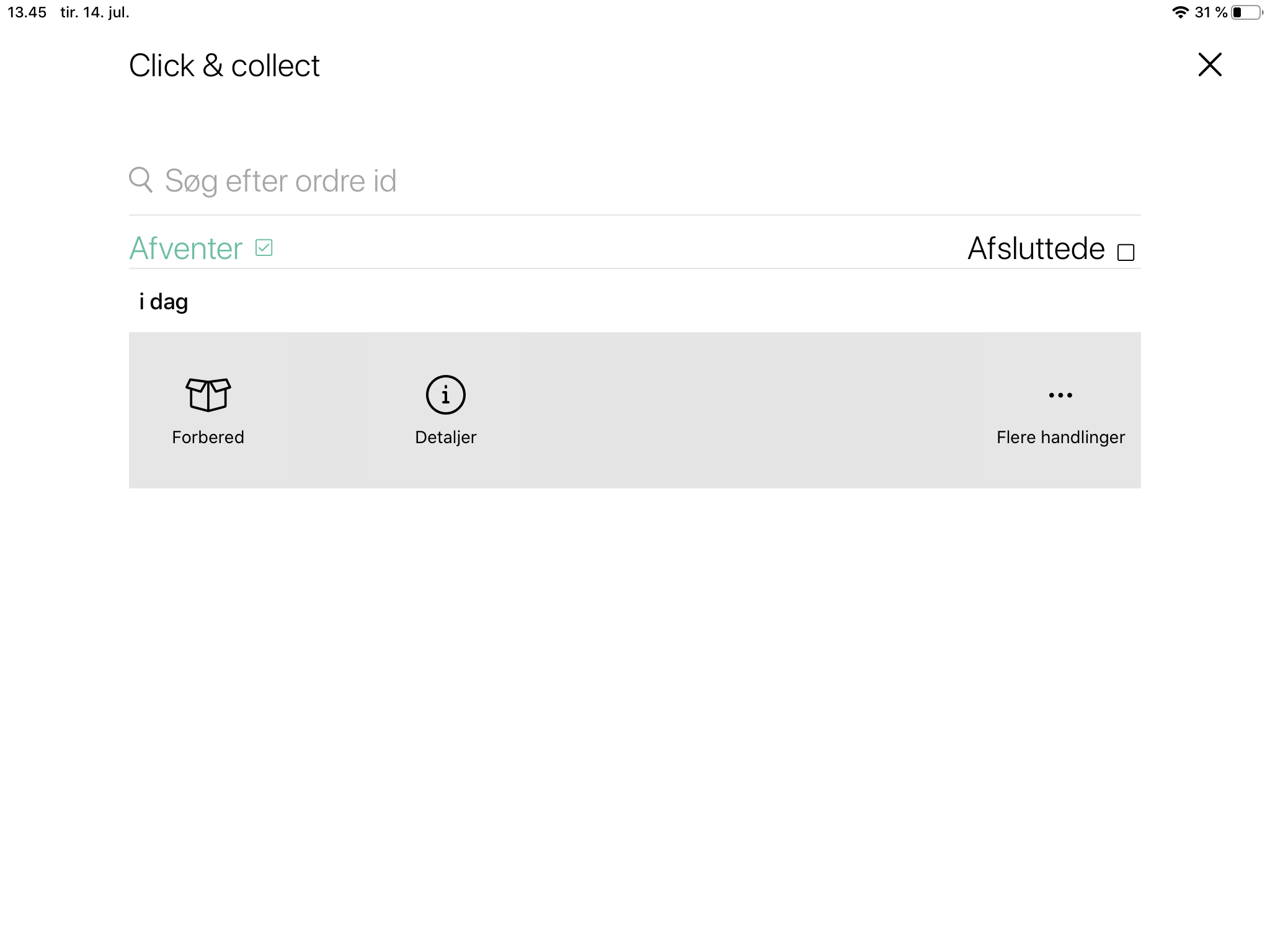Tap the 31 % battery percentage text
The width and height of the screenshot is (1270, 952).
(1210, 12)
